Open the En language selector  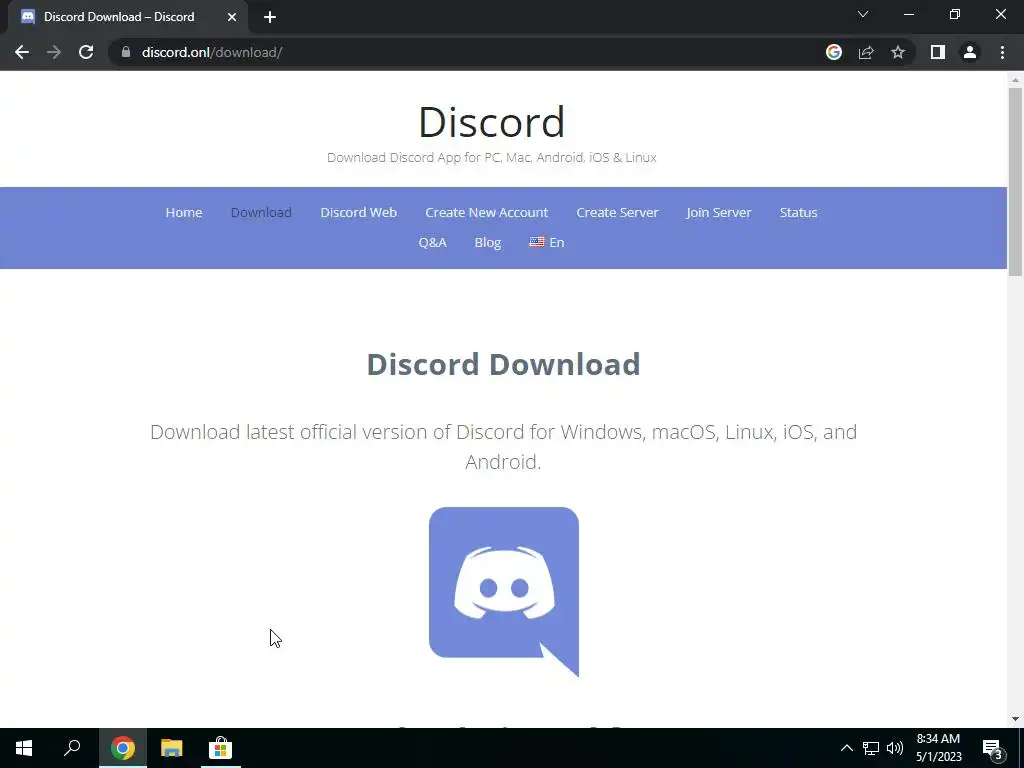[x=547, y=242]
